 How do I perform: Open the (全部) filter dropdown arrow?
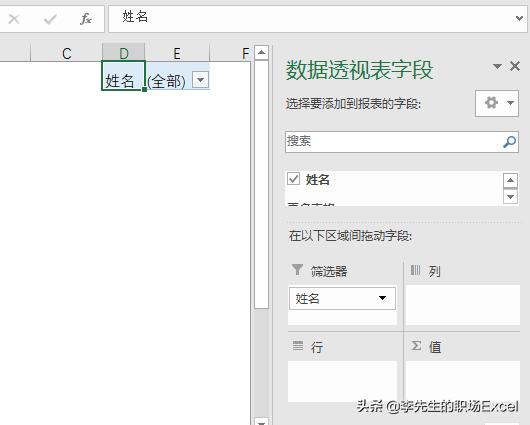(x=200, y=80)
